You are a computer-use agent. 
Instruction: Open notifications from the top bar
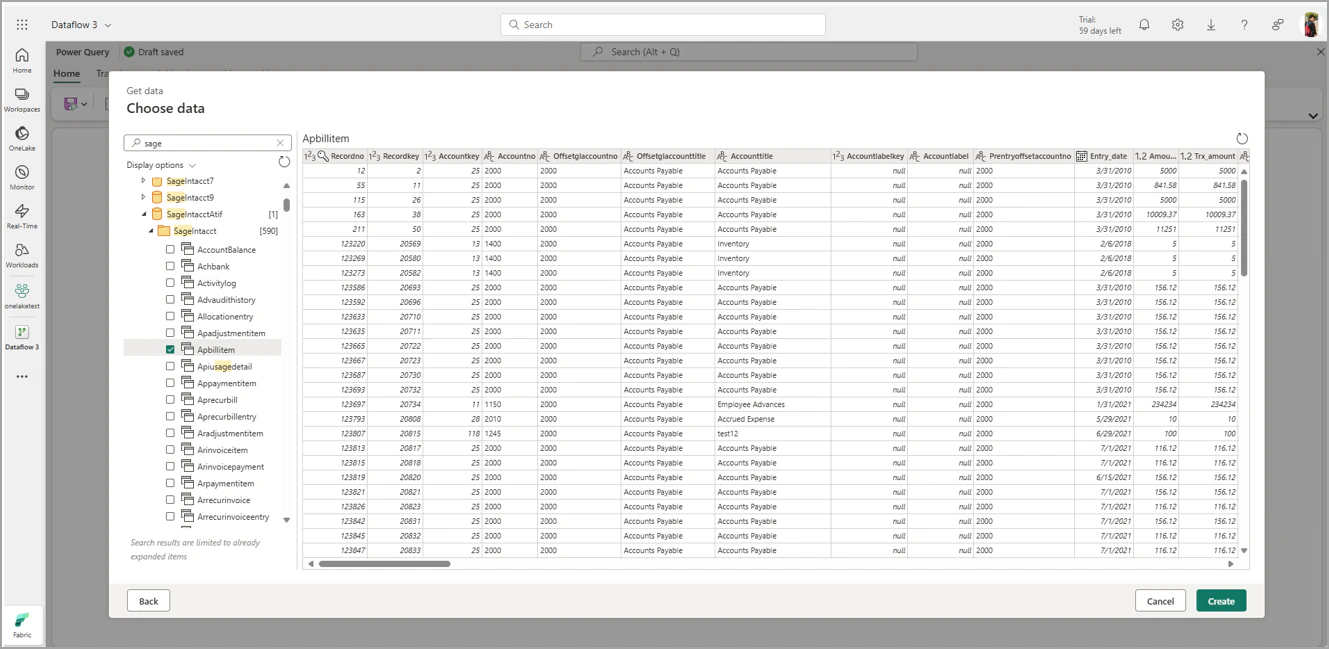tap(1144, 24)
